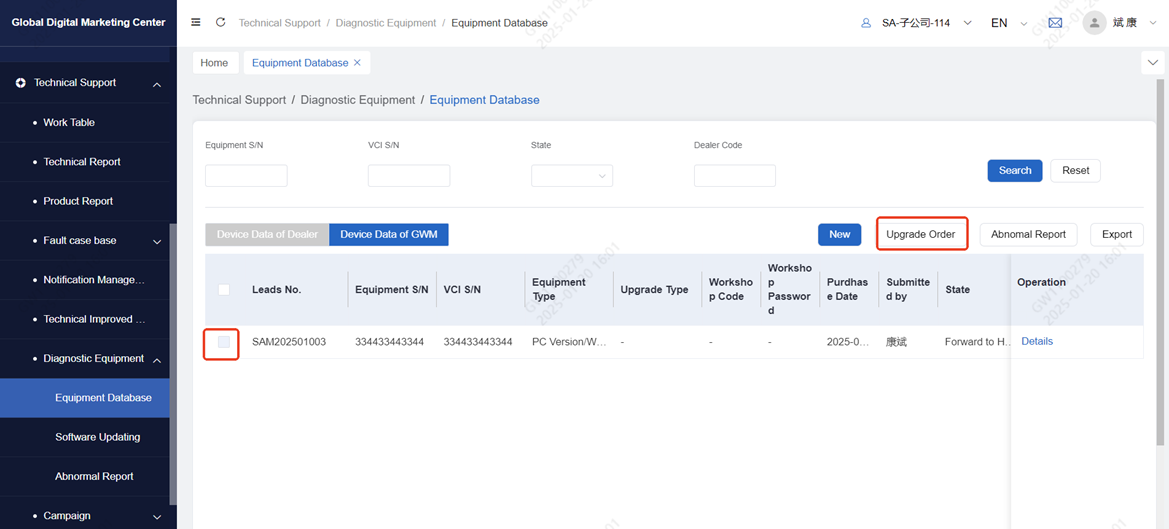
Task: Click the user avatar icon
Action: [x=1094, y=23]
